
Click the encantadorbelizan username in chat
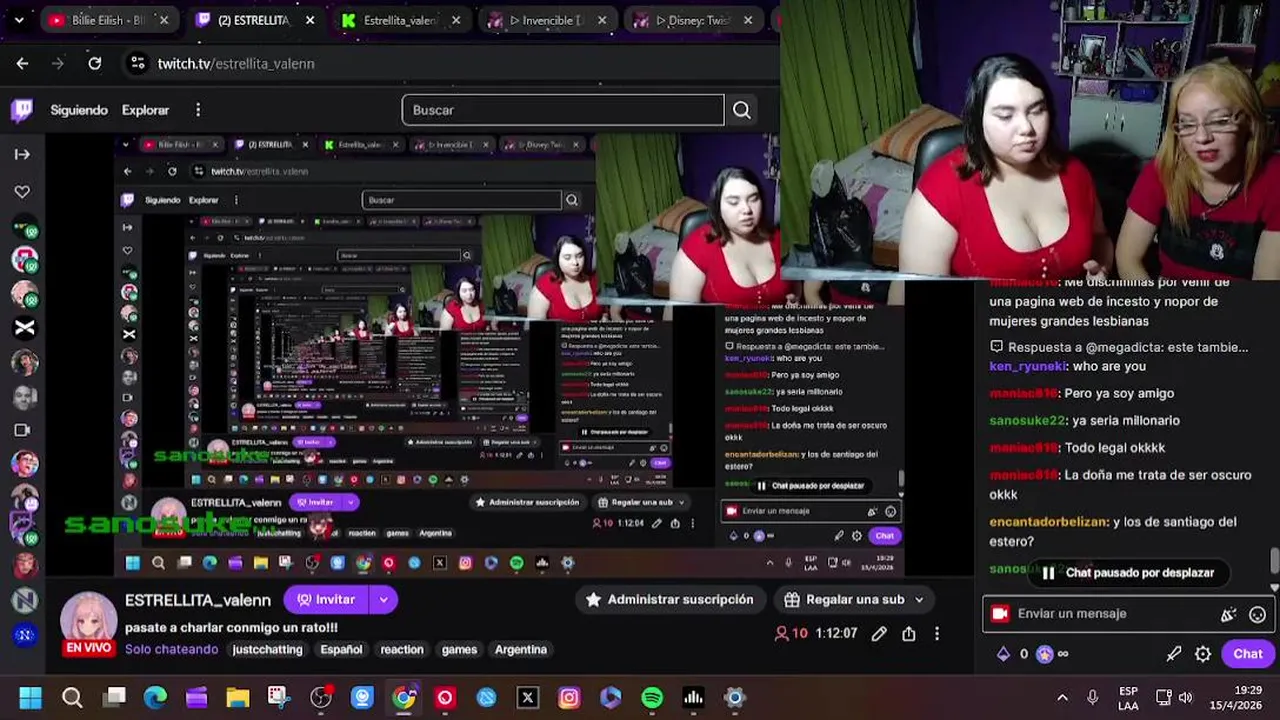pyautogui.click(x=1048, y=521)
